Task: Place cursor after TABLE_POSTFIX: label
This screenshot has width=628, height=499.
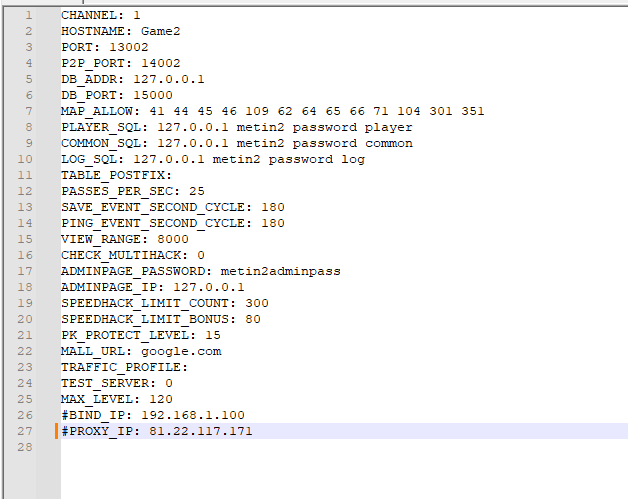Action: coord(173,175)
